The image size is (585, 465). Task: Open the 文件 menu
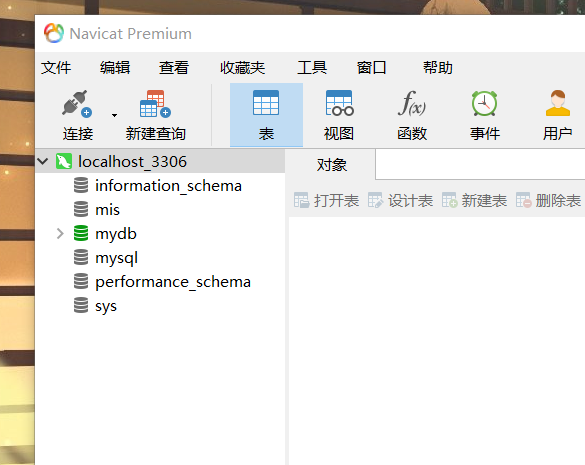point(56,68)
